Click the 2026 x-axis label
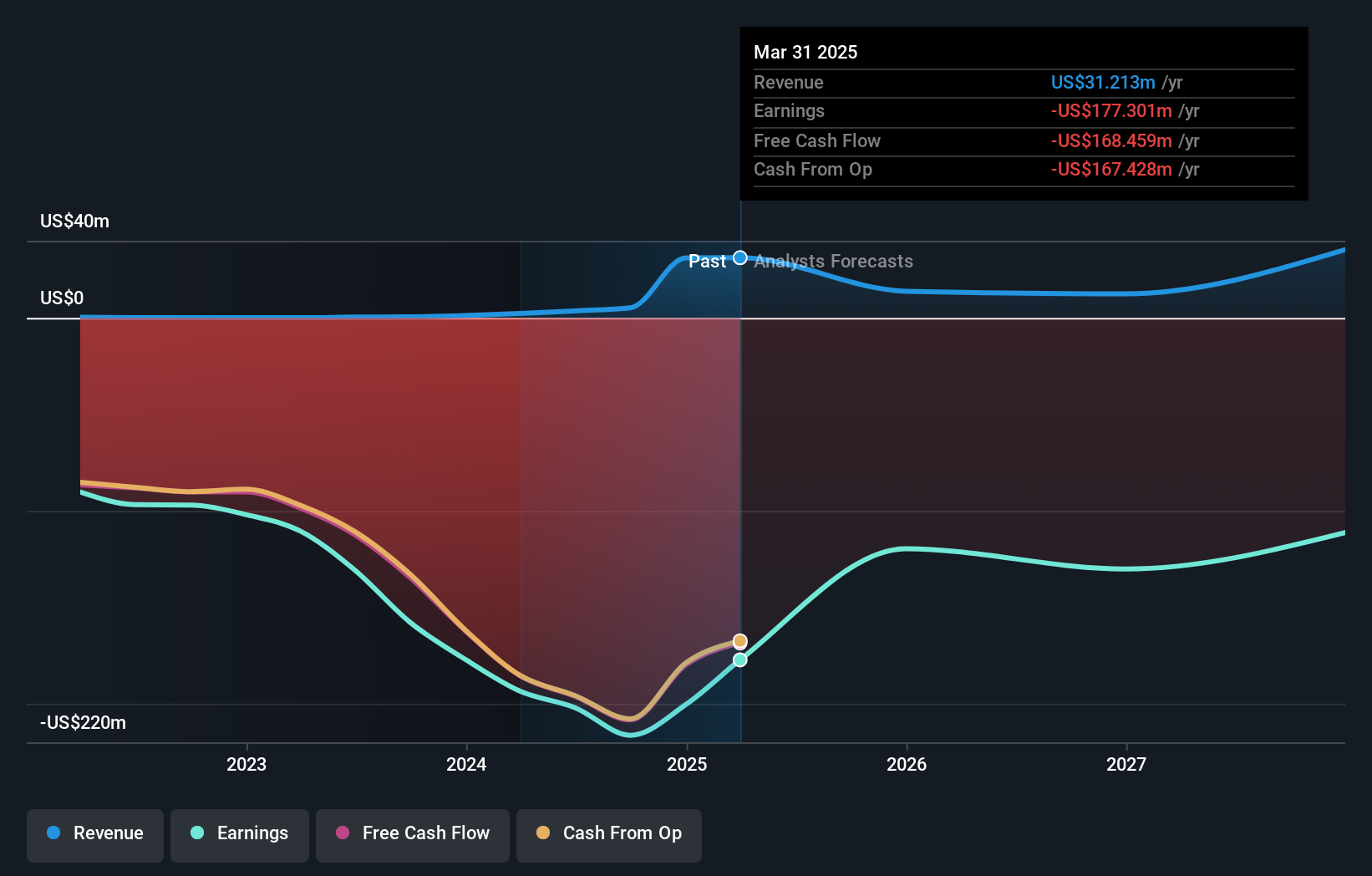This screenshot has height=876, width=1372. [907, 764]
